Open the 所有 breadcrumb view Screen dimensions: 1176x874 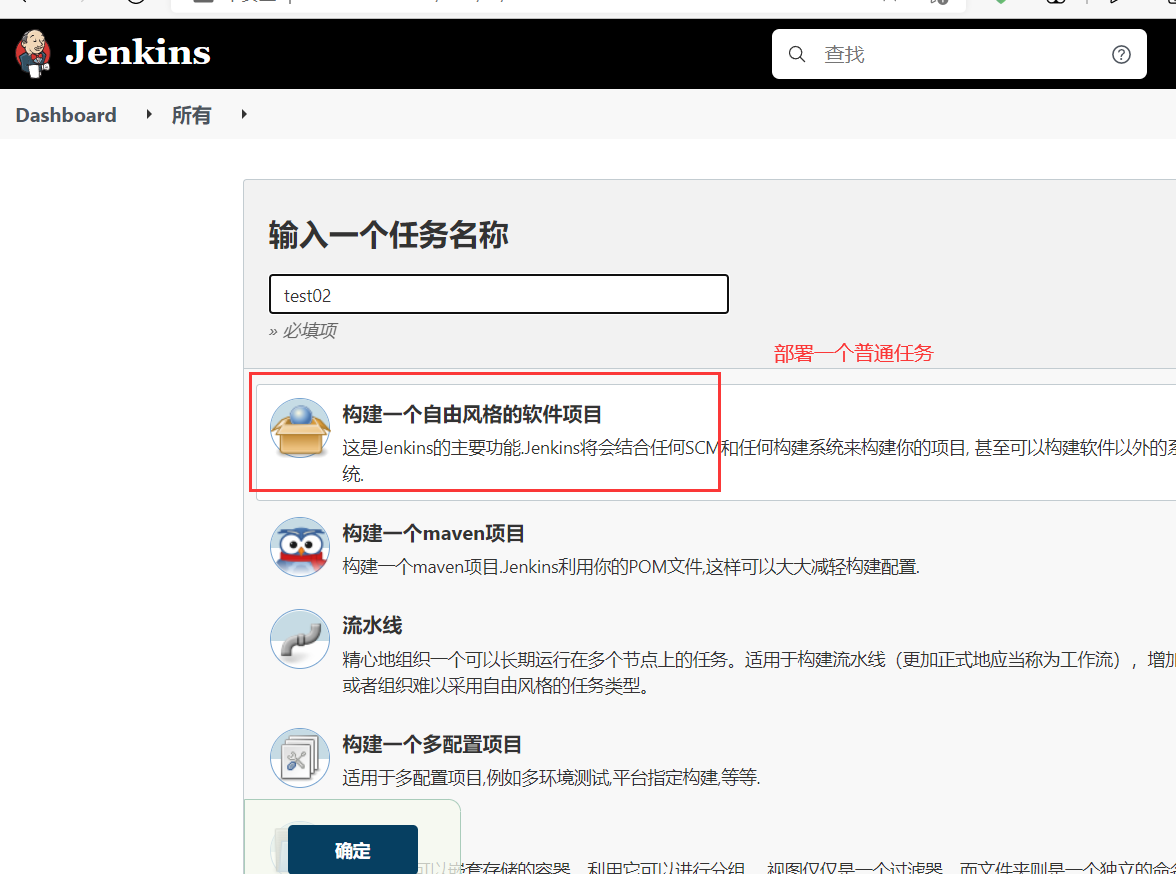191,115
